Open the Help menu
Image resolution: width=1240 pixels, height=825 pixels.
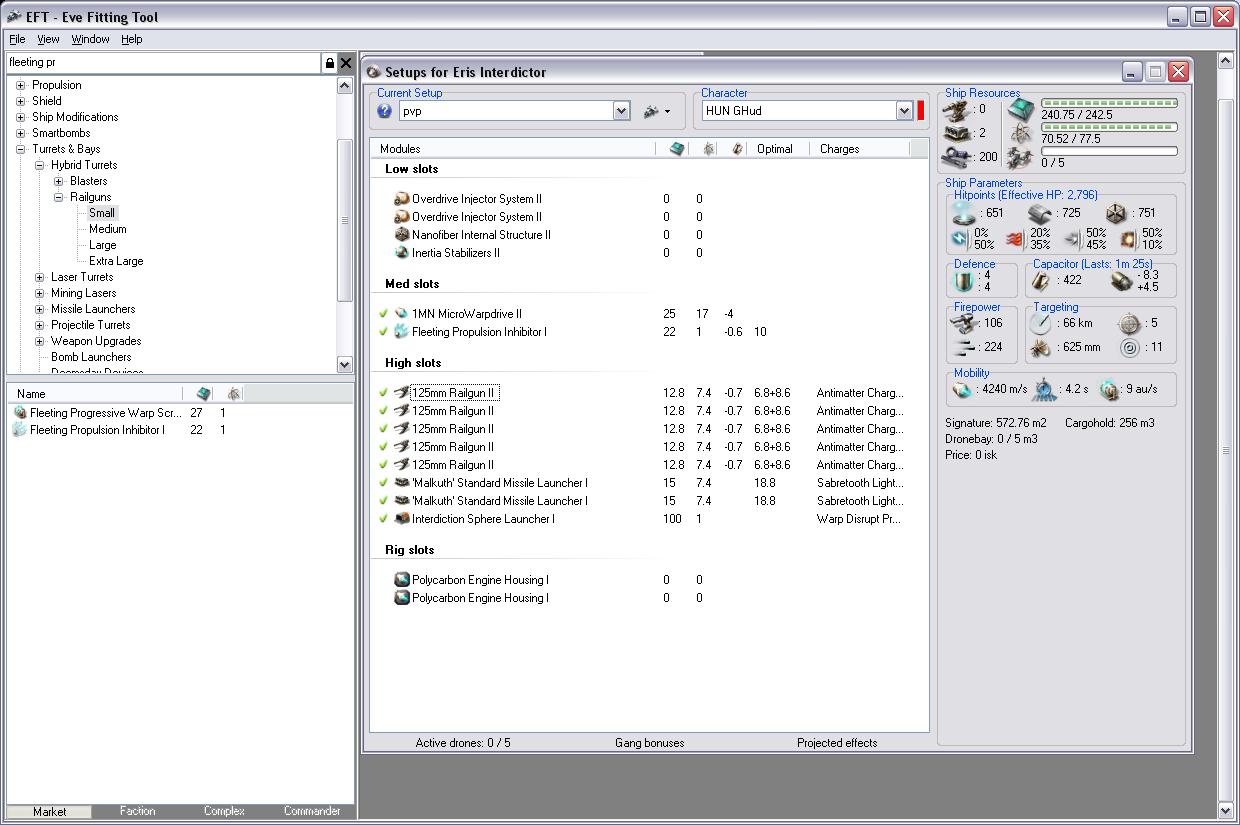click(132, 39)
